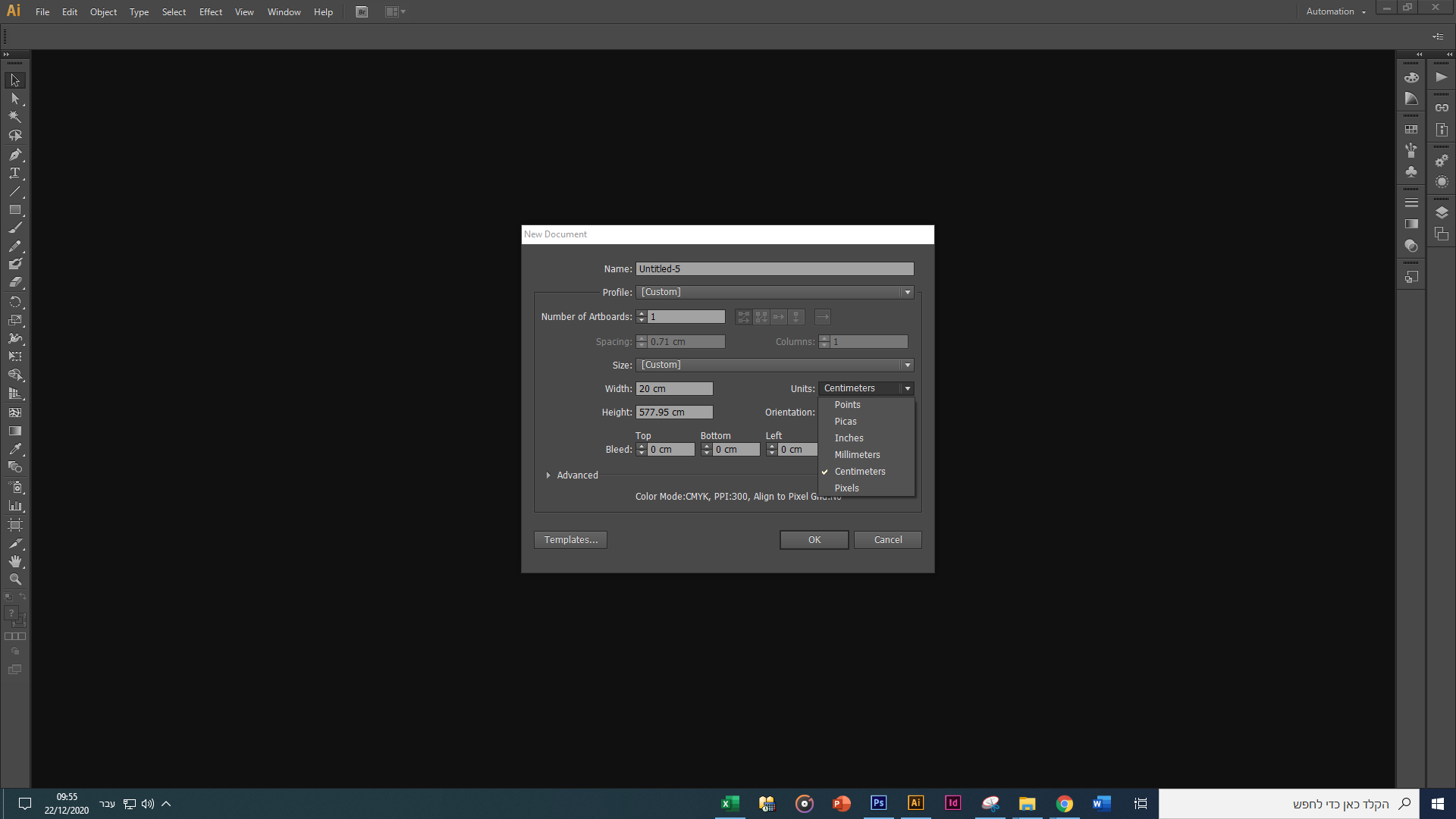Increase the Number of Artboards stepper
Viewport: 1456px width, 819px height.
tap(642, 313)
